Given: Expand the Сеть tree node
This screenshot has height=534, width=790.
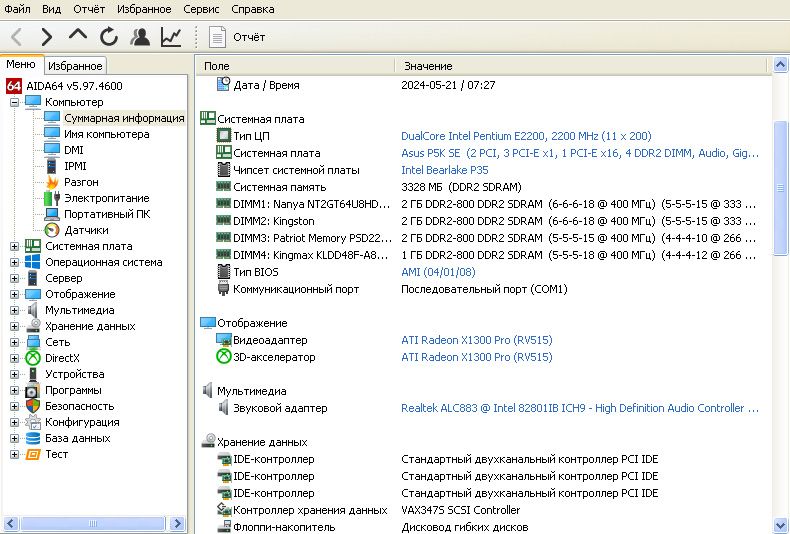Looking at the screenshot, I should [x=15, y=342].
